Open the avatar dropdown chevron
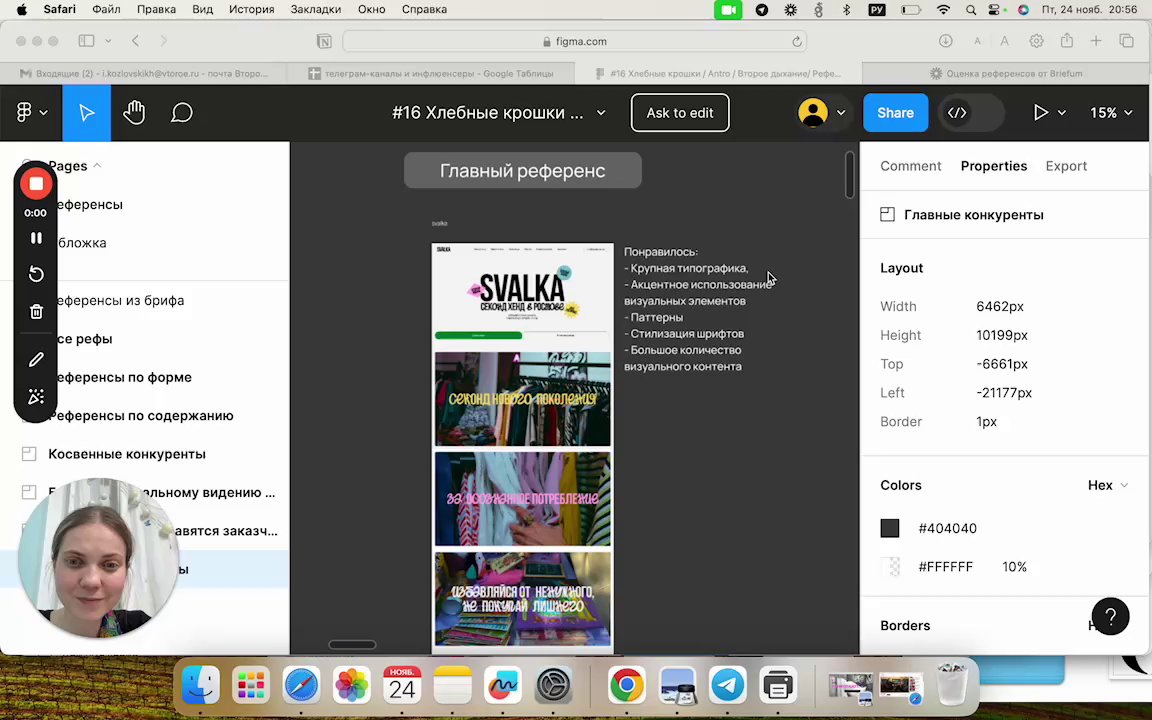 click(x=840, y=112)
